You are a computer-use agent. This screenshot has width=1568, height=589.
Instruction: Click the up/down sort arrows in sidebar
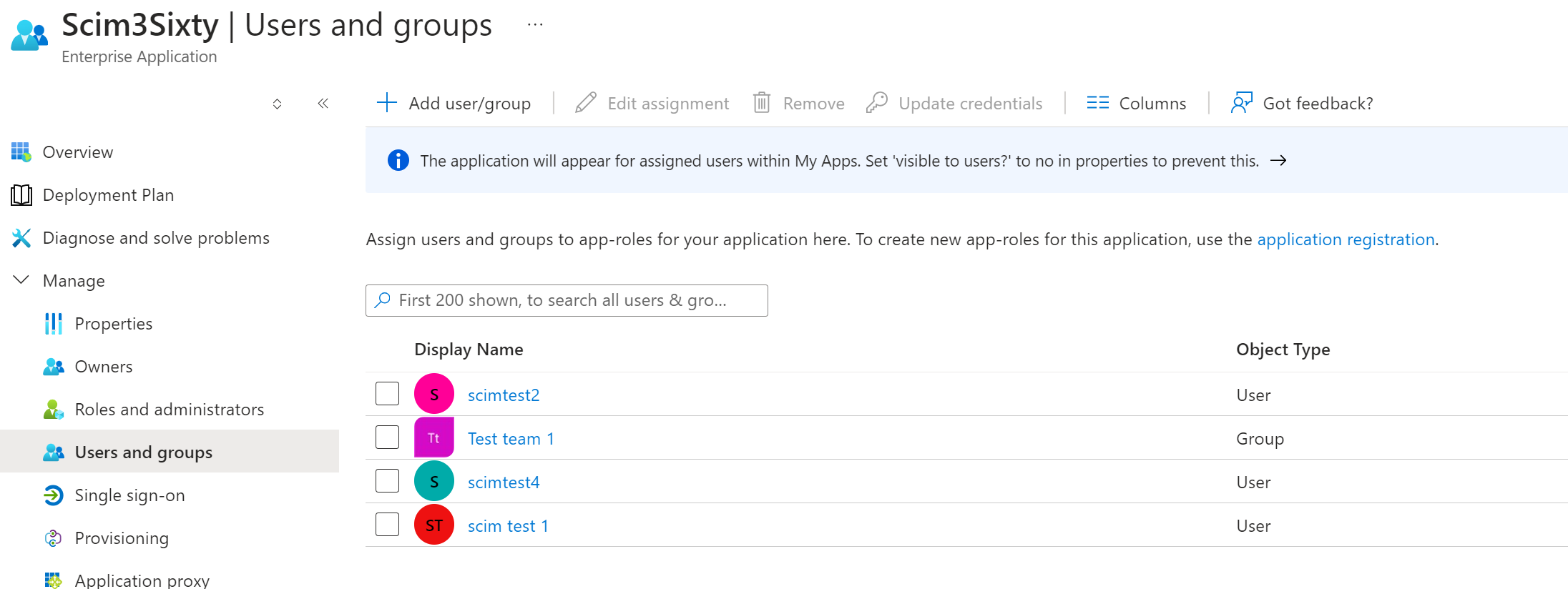coord(277,104)
